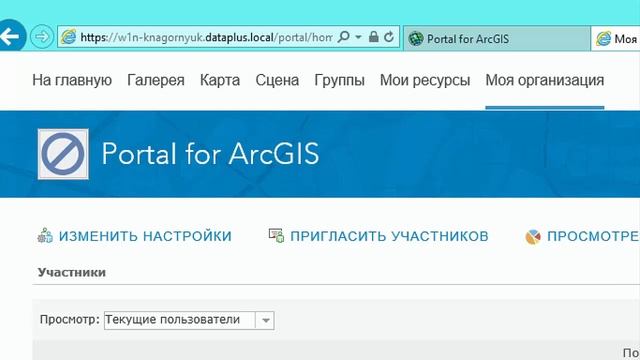Open Моя организация section
Screen dimensions: 640x360
pos(544,80)
